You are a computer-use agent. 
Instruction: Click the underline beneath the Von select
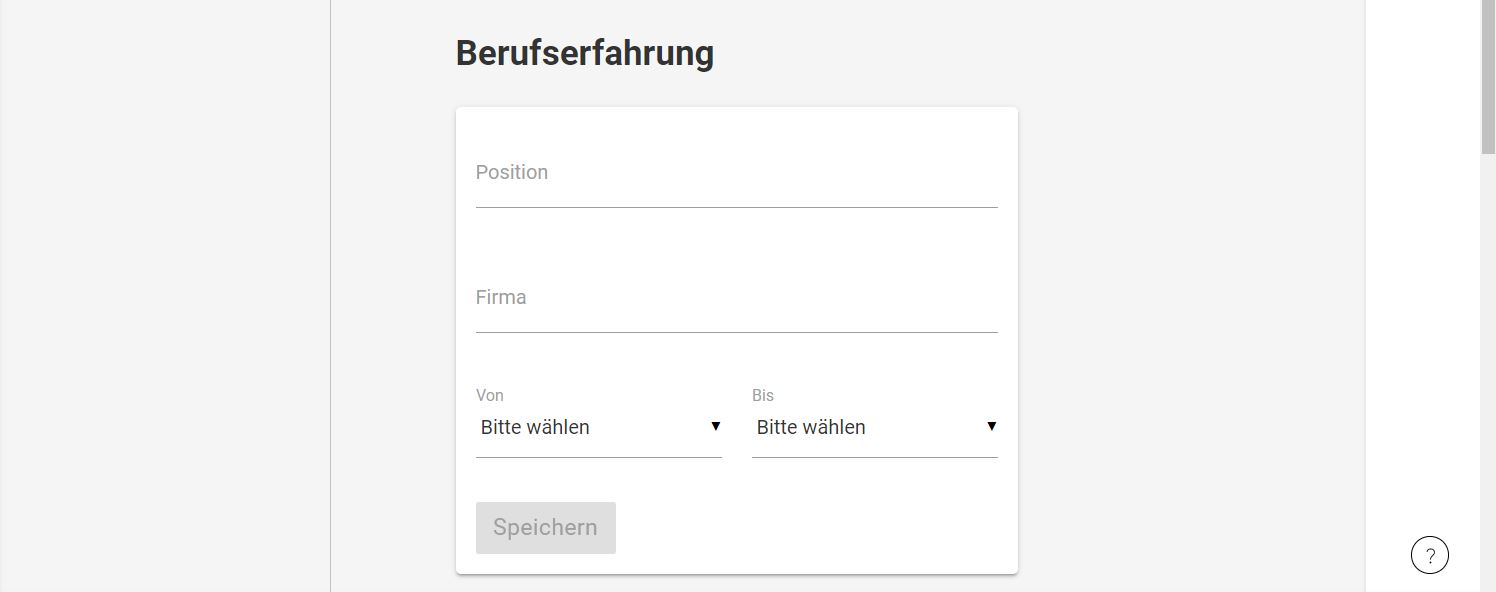pyautogui.click(x=598, y=457)
